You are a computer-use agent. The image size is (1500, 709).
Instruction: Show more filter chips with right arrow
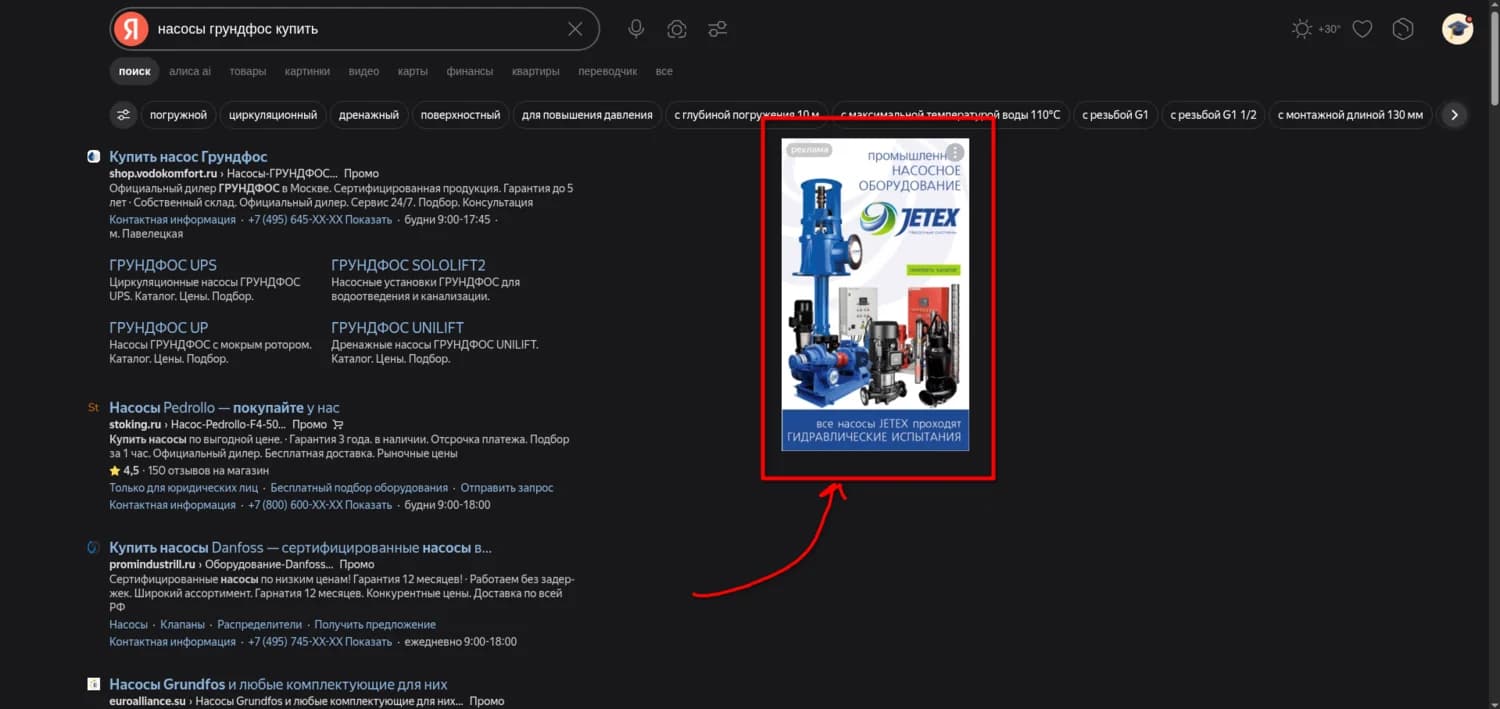(1454, 115)
